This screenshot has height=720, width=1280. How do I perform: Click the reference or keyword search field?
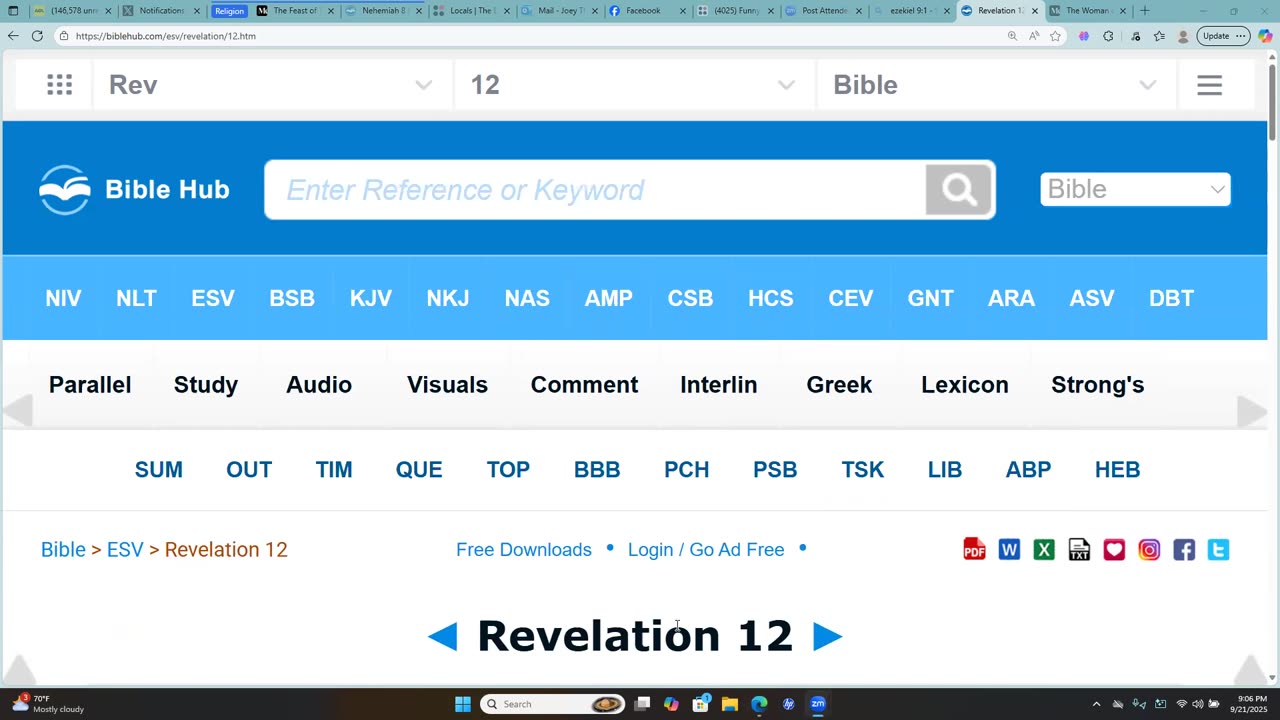point(595,189)
